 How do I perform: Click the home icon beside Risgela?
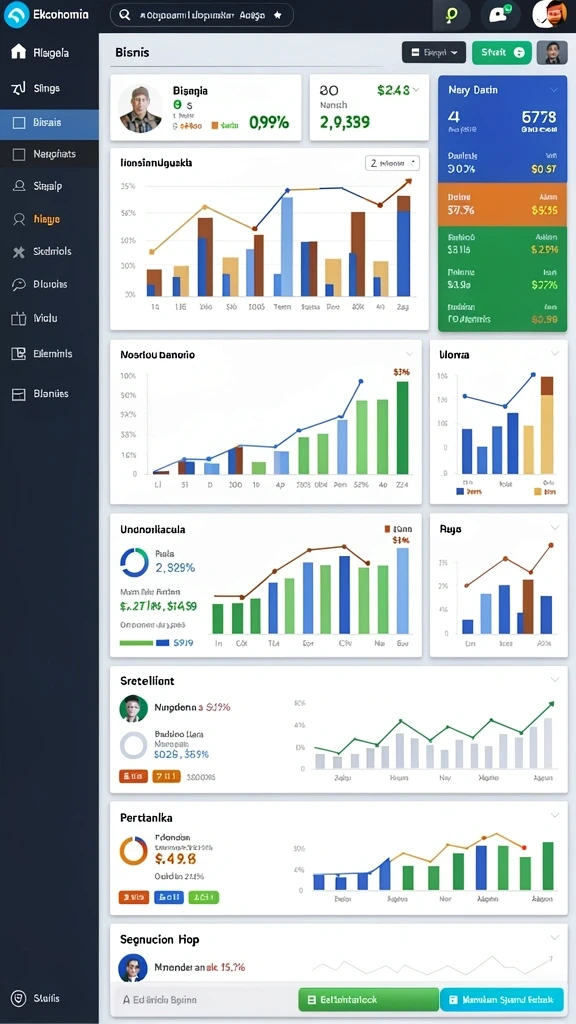(18, 52)
